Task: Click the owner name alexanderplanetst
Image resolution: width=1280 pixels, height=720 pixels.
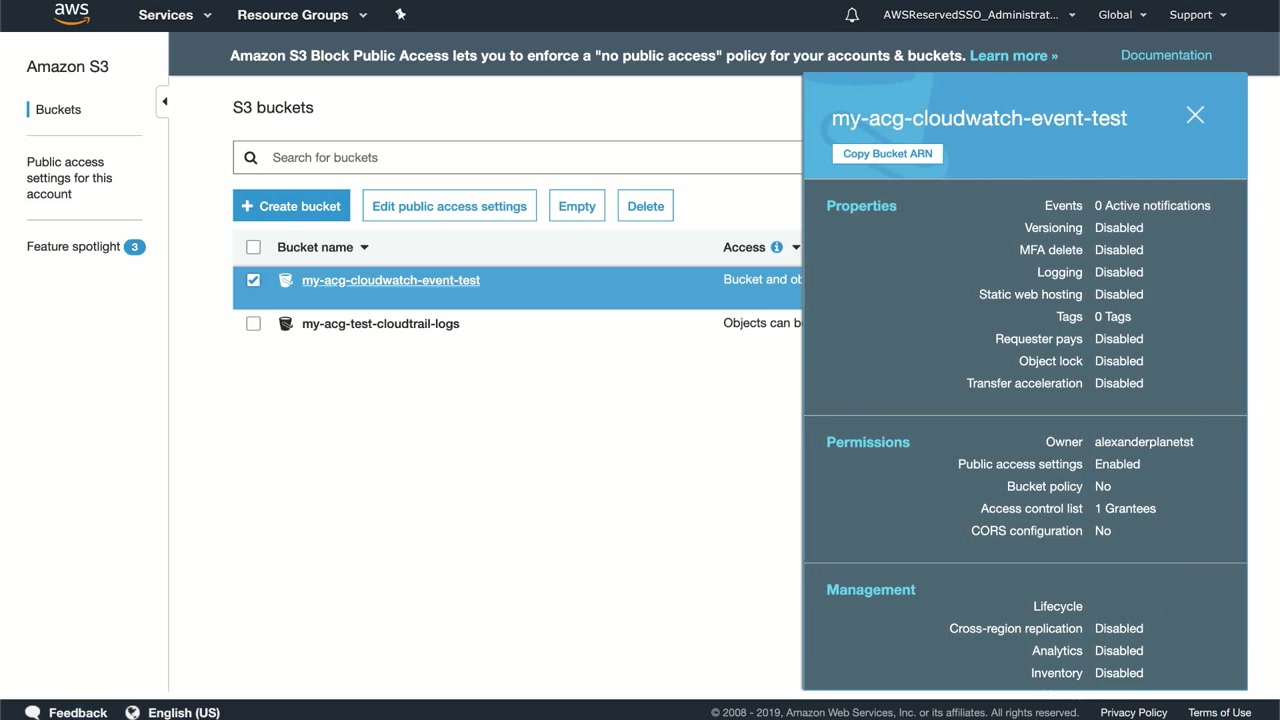Action: (1144, 442)
